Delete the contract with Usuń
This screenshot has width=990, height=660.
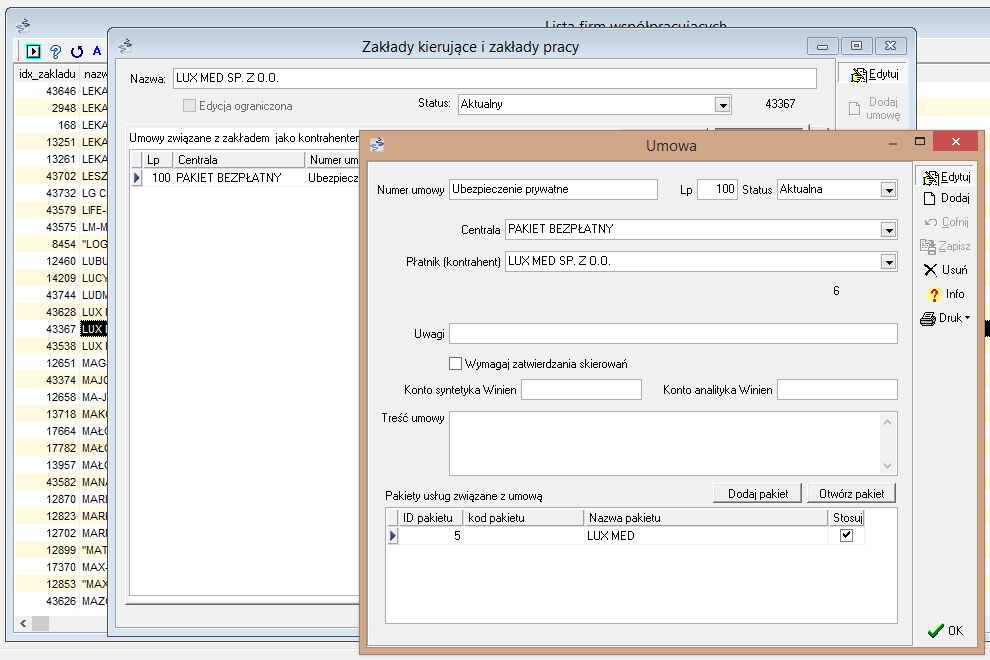pyautogui.click(x=946, y=270)
